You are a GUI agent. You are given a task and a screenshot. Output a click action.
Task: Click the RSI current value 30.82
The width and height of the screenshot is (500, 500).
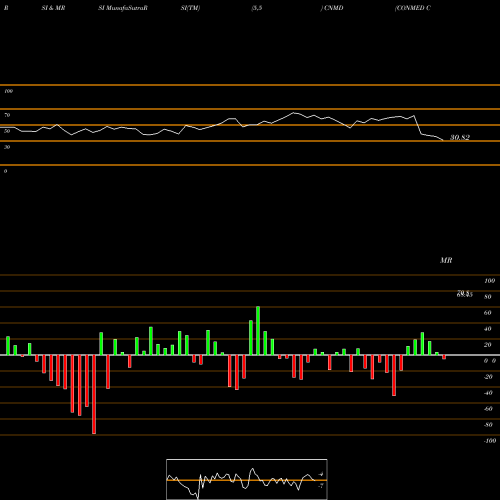click(460, 137)
